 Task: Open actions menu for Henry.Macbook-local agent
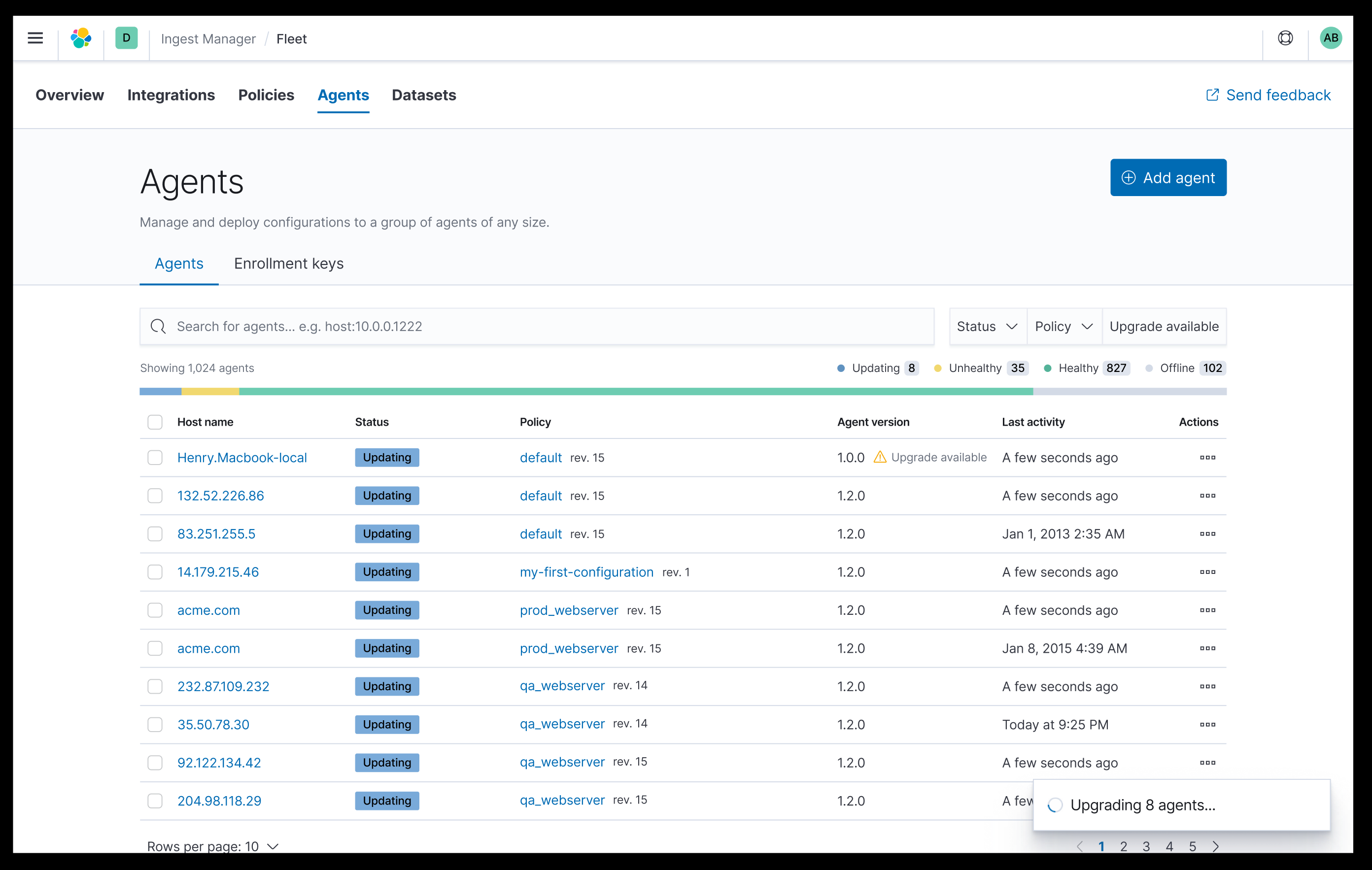[1208, 458]
